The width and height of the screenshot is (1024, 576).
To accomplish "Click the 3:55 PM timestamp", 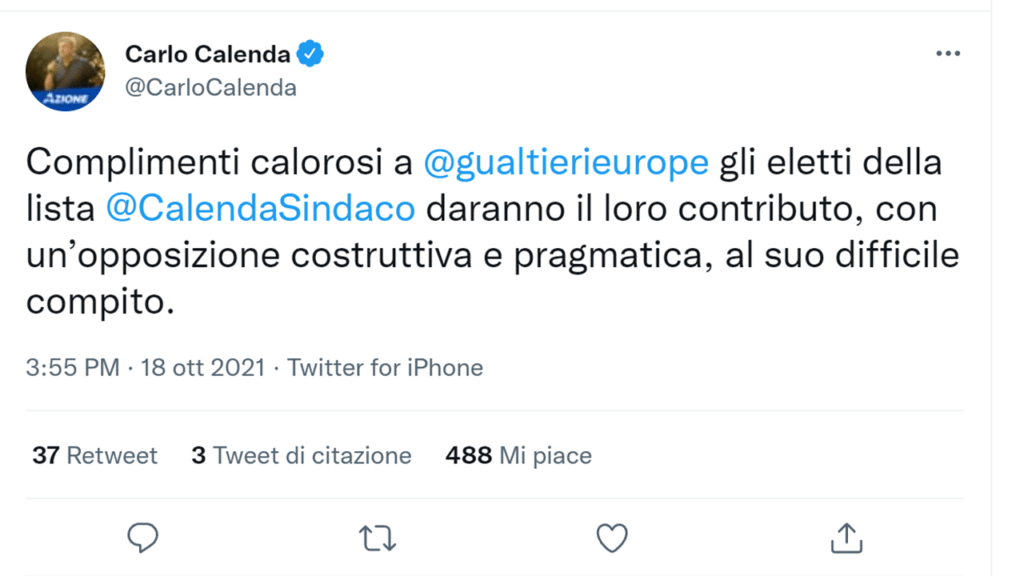I will 73,368.
